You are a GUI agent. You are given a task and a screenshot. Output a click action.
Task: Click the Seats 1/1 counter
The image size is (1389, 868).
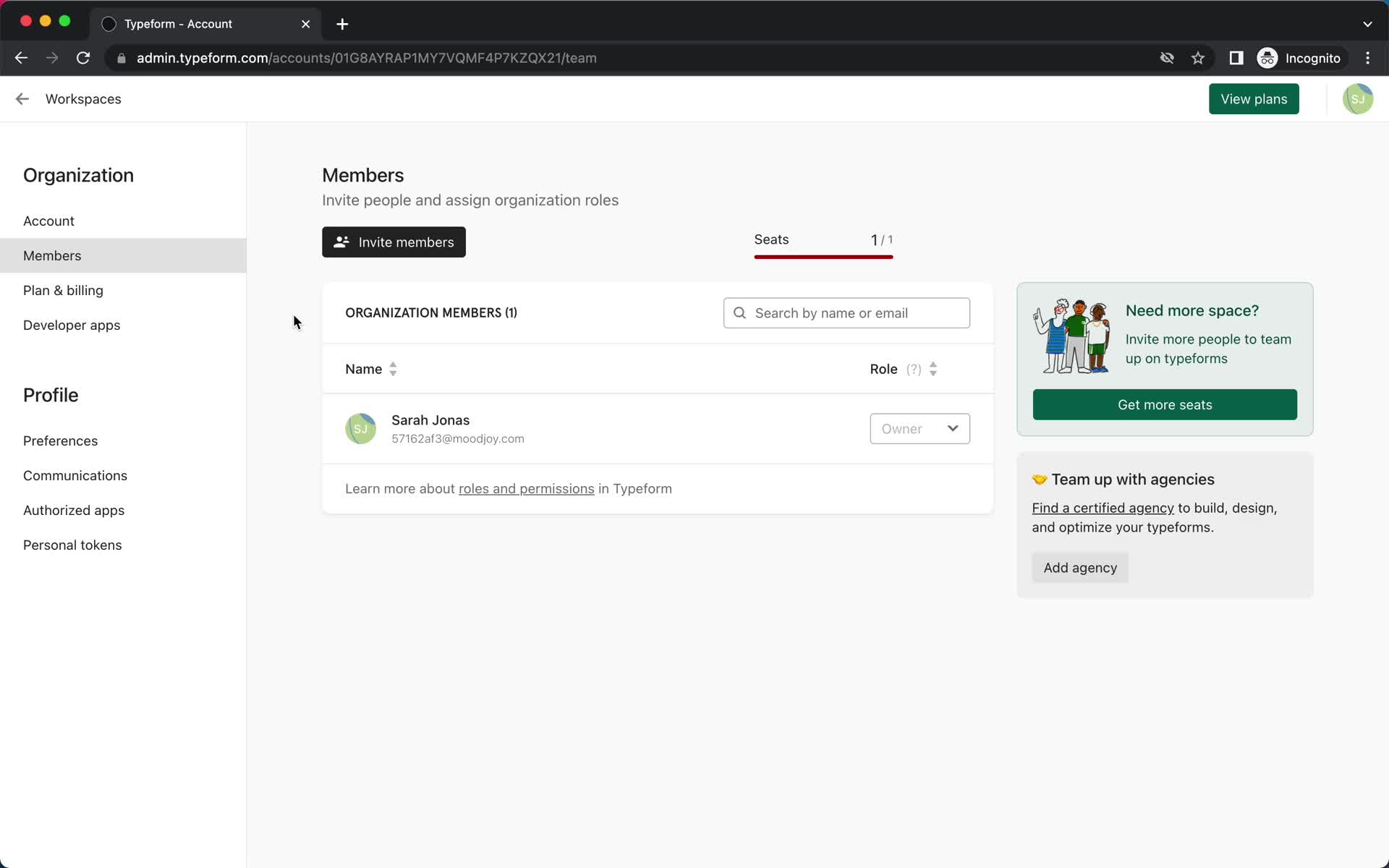(x=881, y=240)
